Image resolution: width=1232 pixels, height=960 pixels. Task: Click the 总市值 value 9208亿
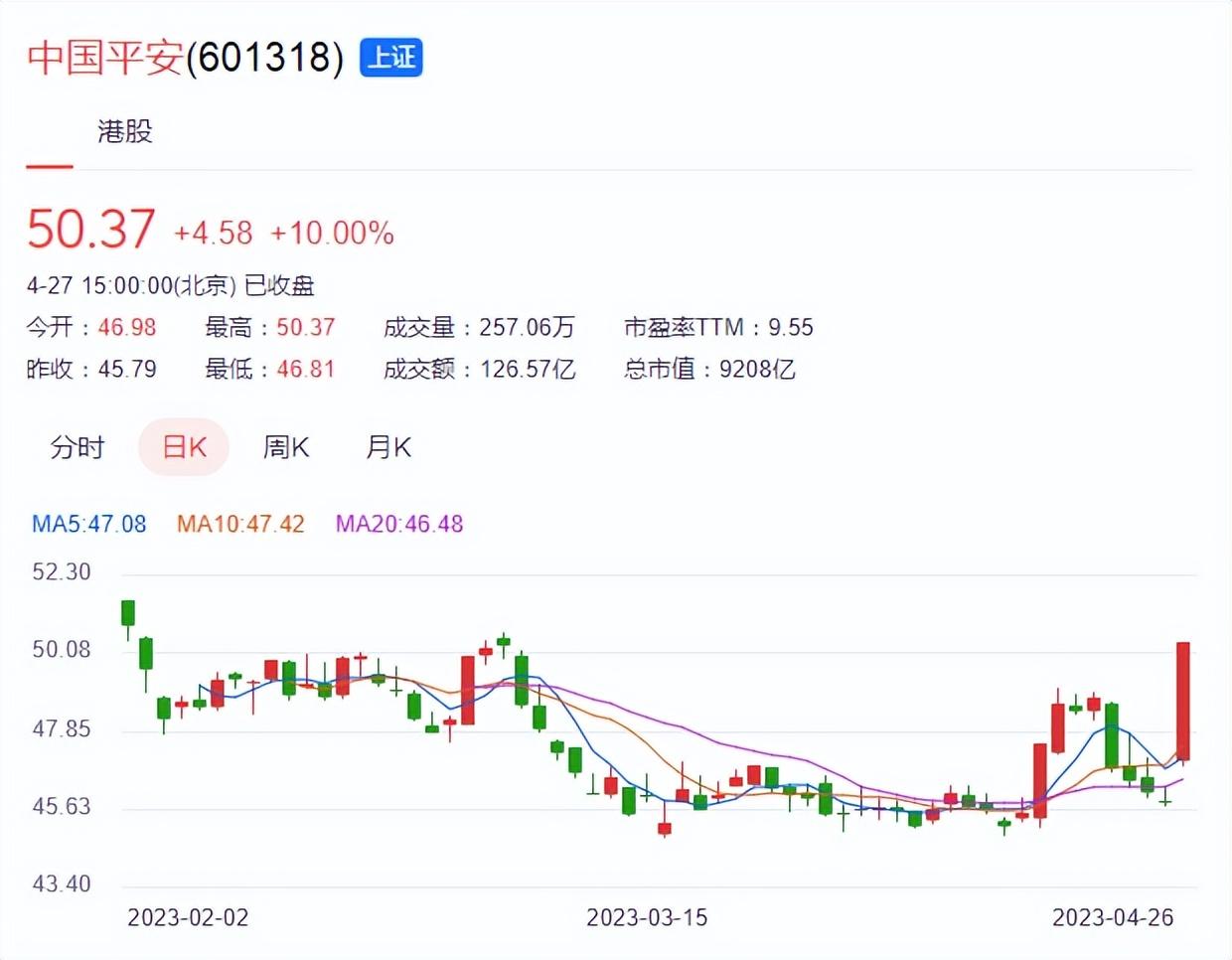click(757, 370)
